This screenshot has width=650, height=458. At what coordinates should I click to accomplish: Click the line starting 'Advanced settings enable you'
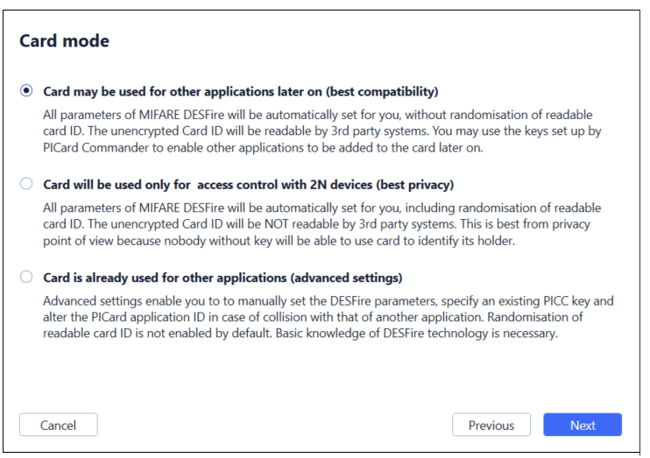328,300
